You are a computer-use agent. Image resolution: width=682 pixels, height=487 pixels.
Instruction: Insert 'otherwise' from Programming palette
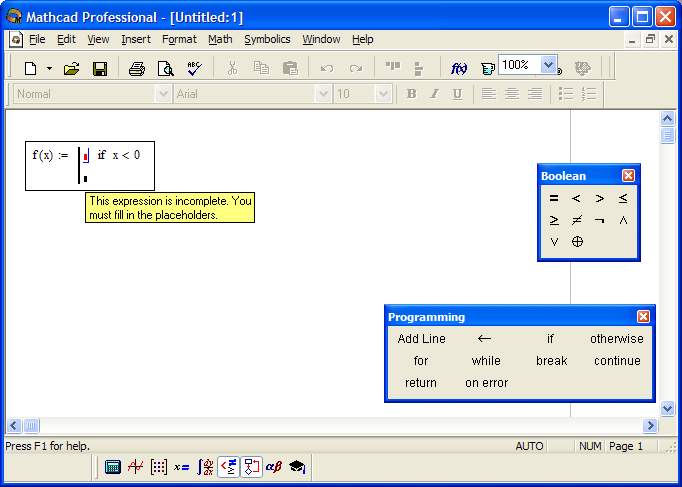[617, 339]
